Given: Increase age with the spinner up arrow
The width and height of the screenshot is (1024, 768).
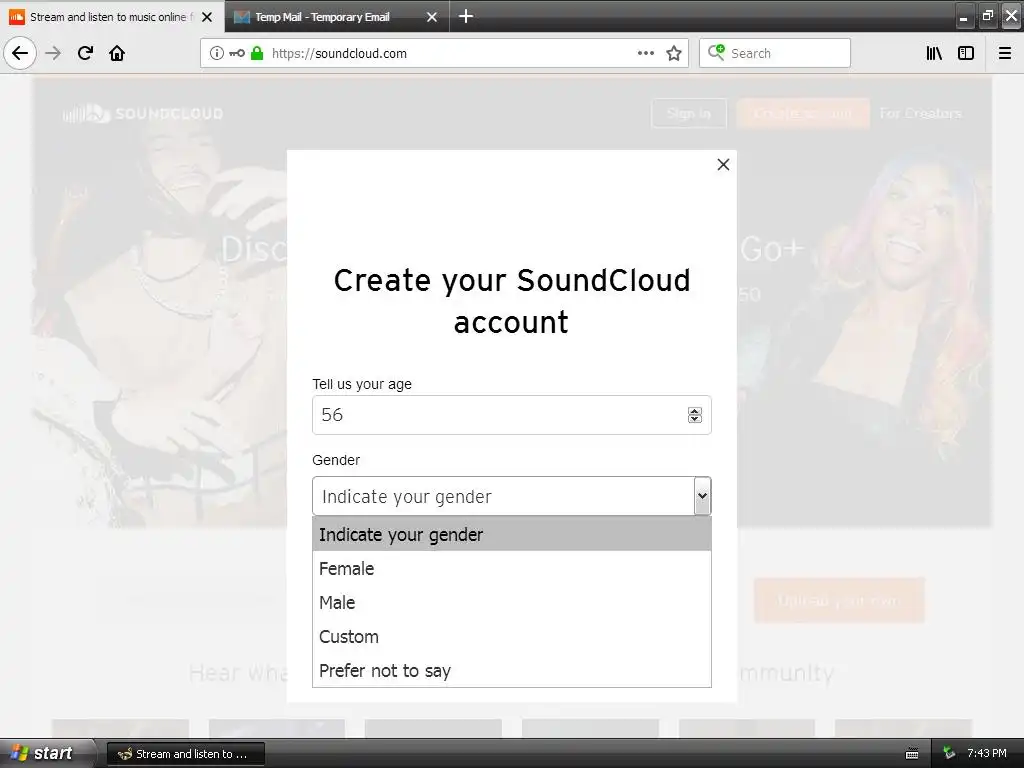Looking at the screenshot, I should [x=695, y=411].
